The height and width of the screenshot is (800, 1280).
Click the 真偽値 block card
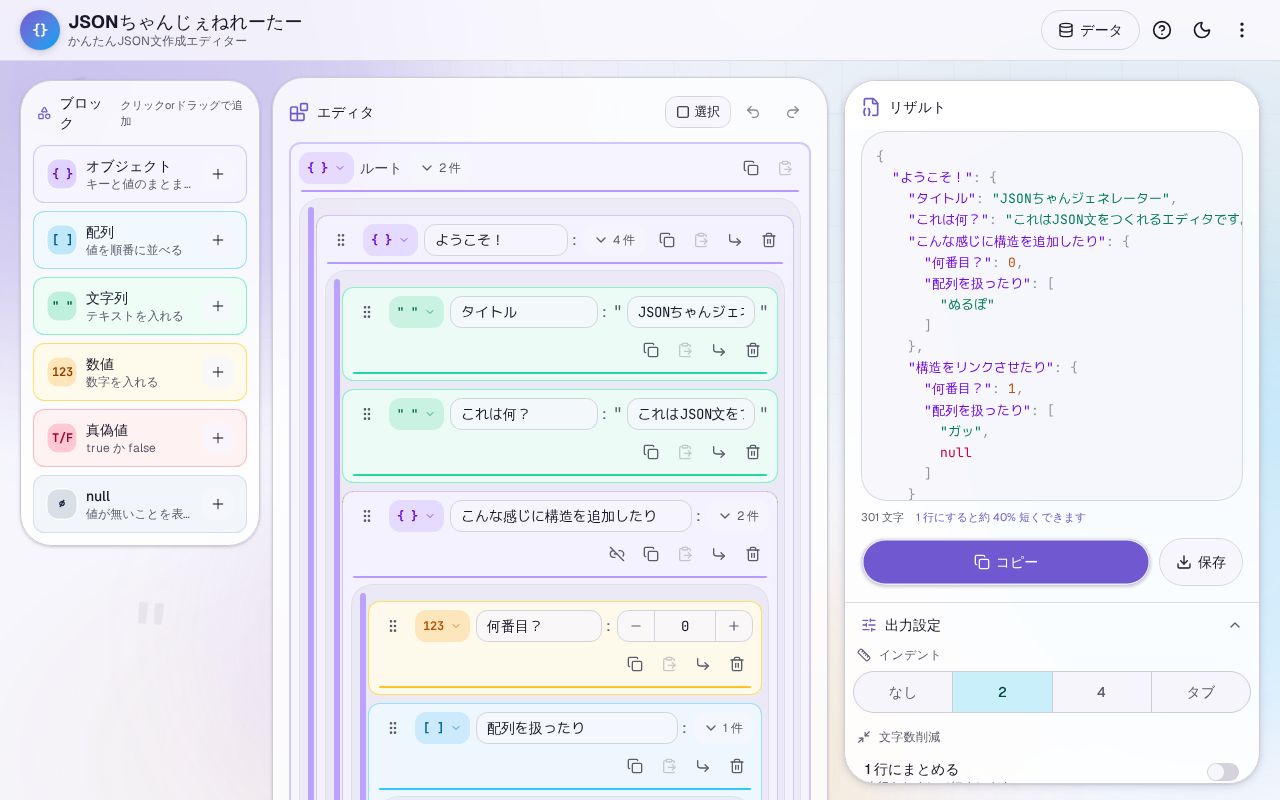(x=140, y=438)
